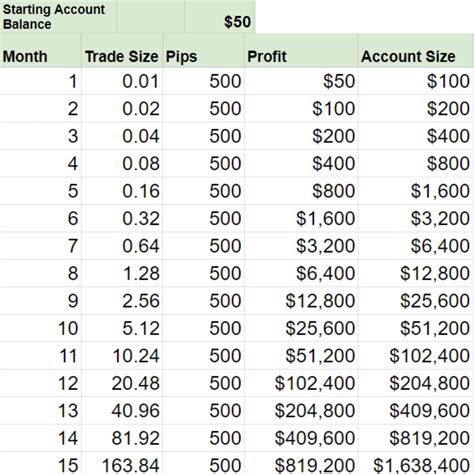Select the pips cell for month 10
The width and height of the screenshot is (474, 474).
[x=203, y=328]
